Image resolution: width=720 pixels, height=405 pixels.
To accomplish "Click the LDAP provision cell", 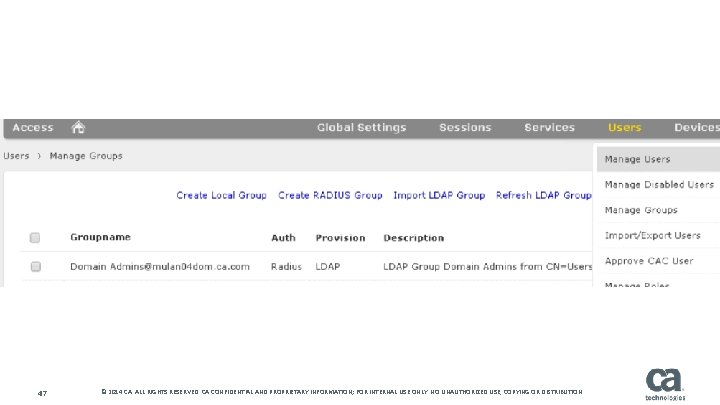I will [x=327, y=267].
